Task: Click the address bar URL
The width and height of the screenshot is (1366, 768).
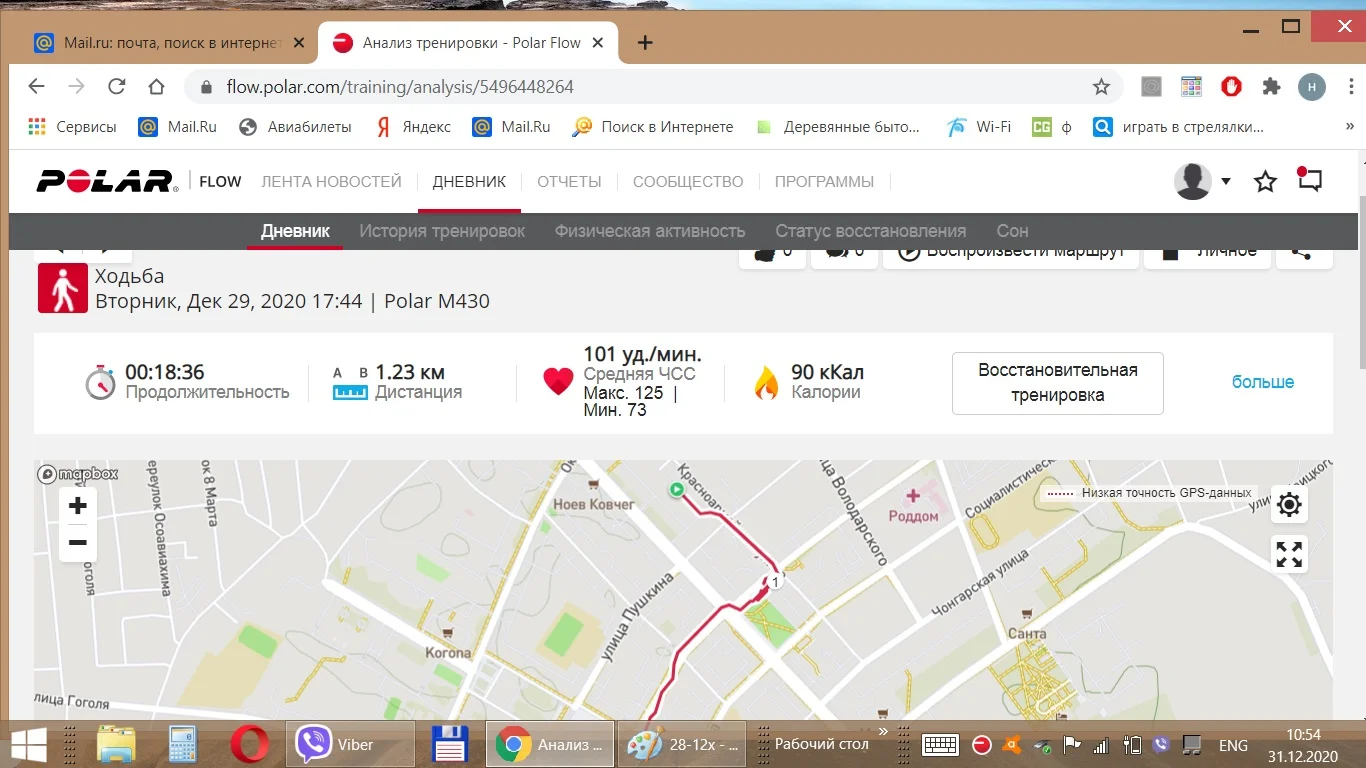Action: click(x=400, y=87)
